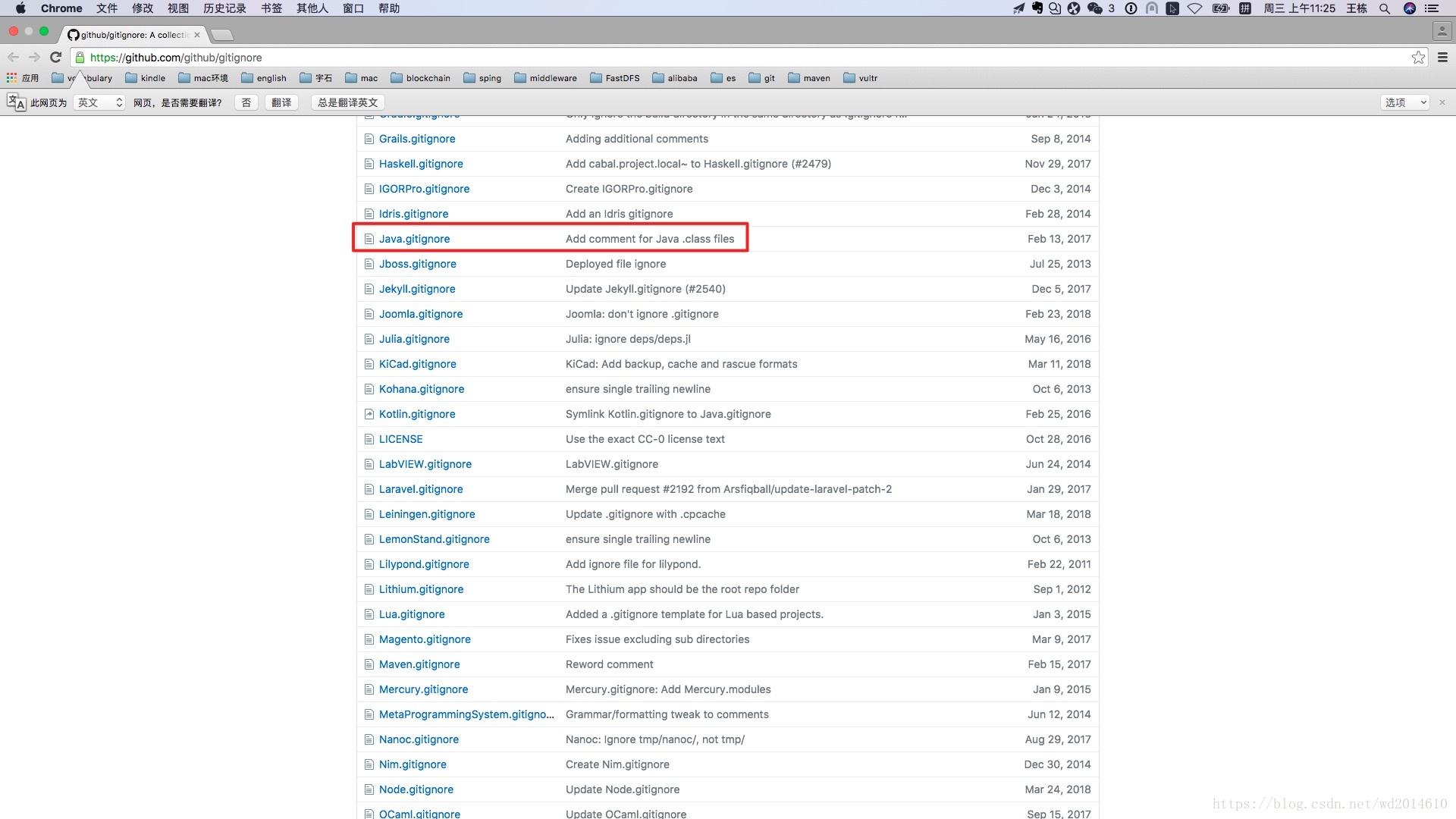Open the Laravel.gitignore file link

coord(421,489)
